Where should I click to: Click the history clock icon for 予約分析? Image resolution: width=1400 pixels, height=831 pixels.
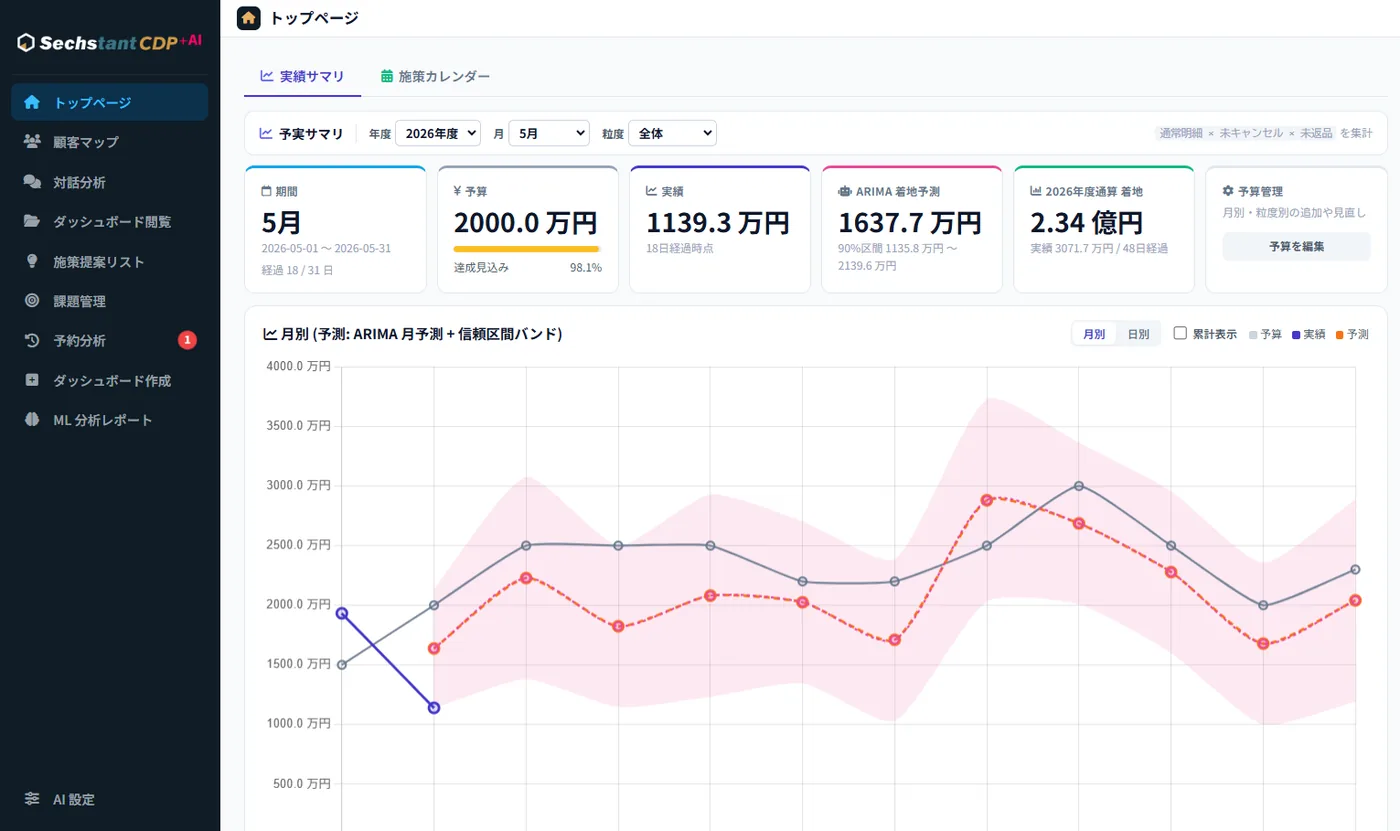(32, 340)
